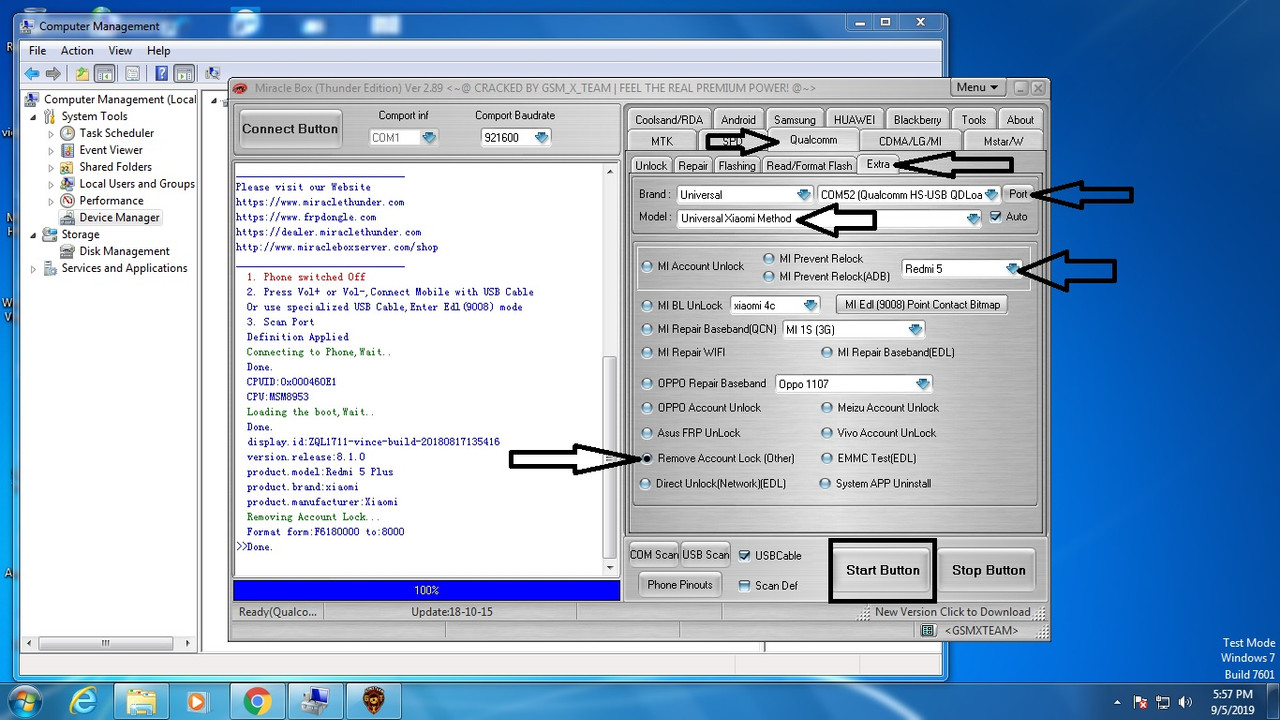Open the Brand dropdown showing Universal

[803, 195]
